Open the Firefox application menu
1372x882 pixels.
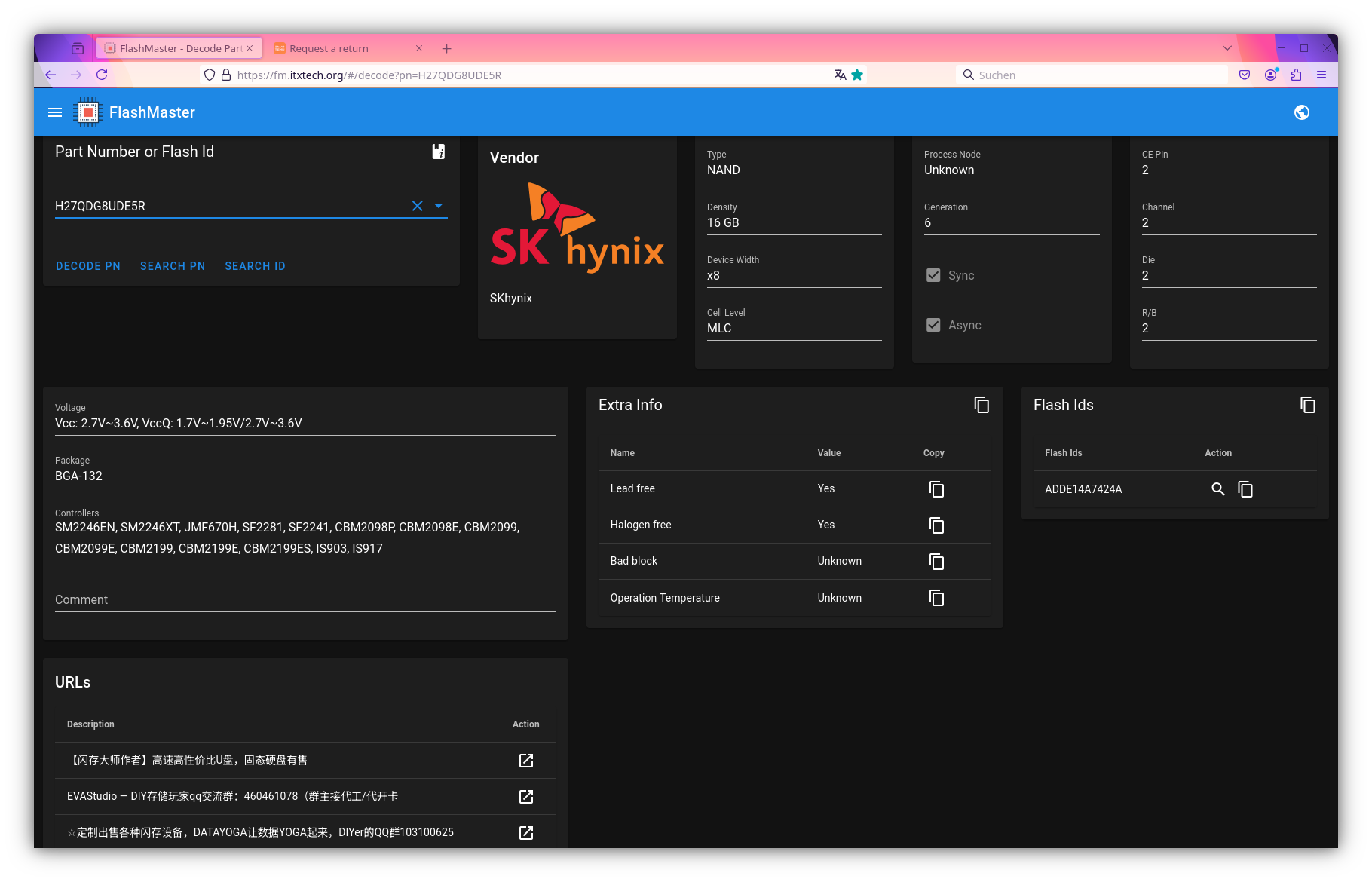tap(1321, 75)
